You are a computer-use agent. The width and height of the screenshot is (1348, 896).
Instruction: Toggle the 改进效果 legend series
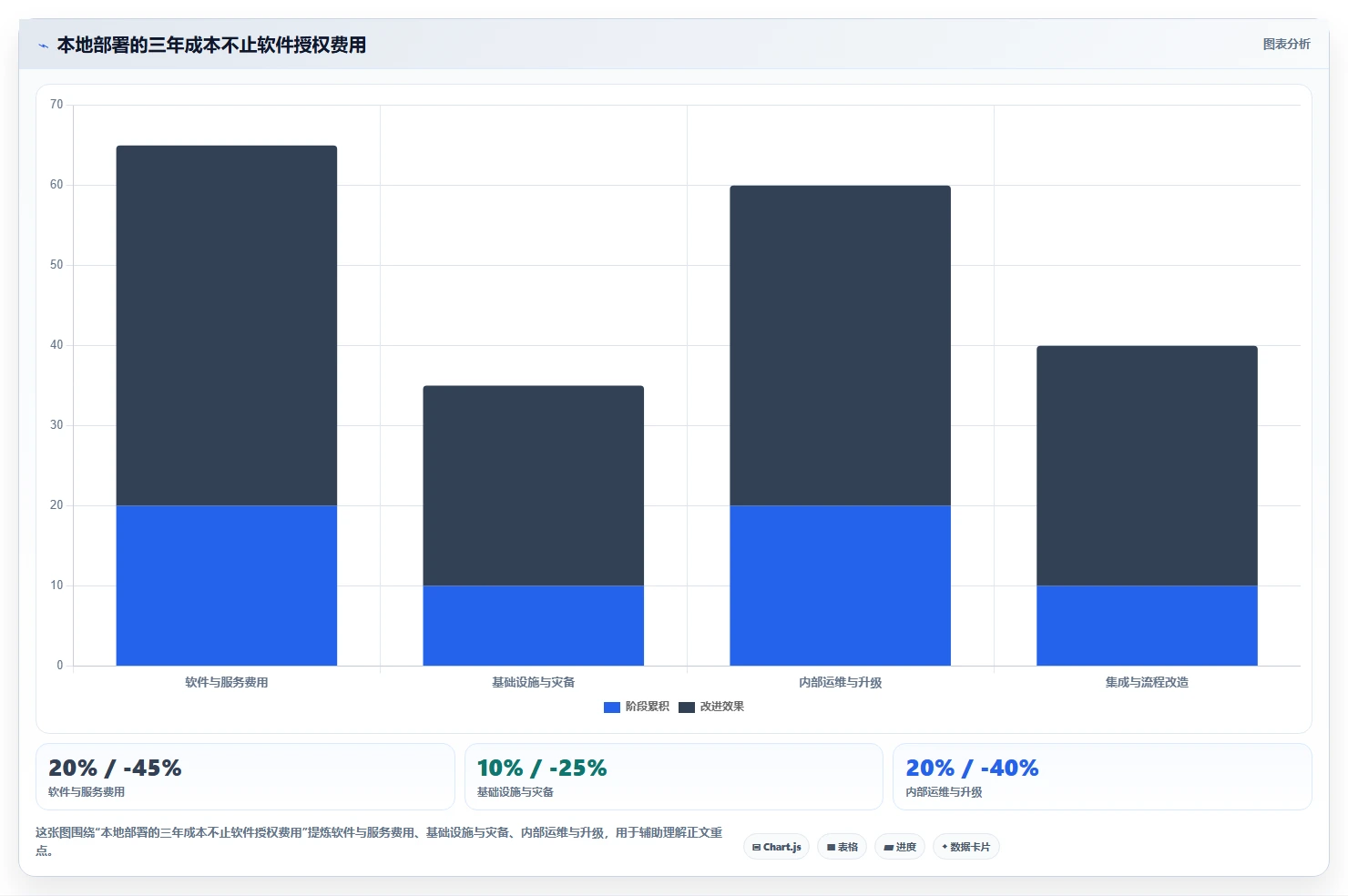click(711, 707)
